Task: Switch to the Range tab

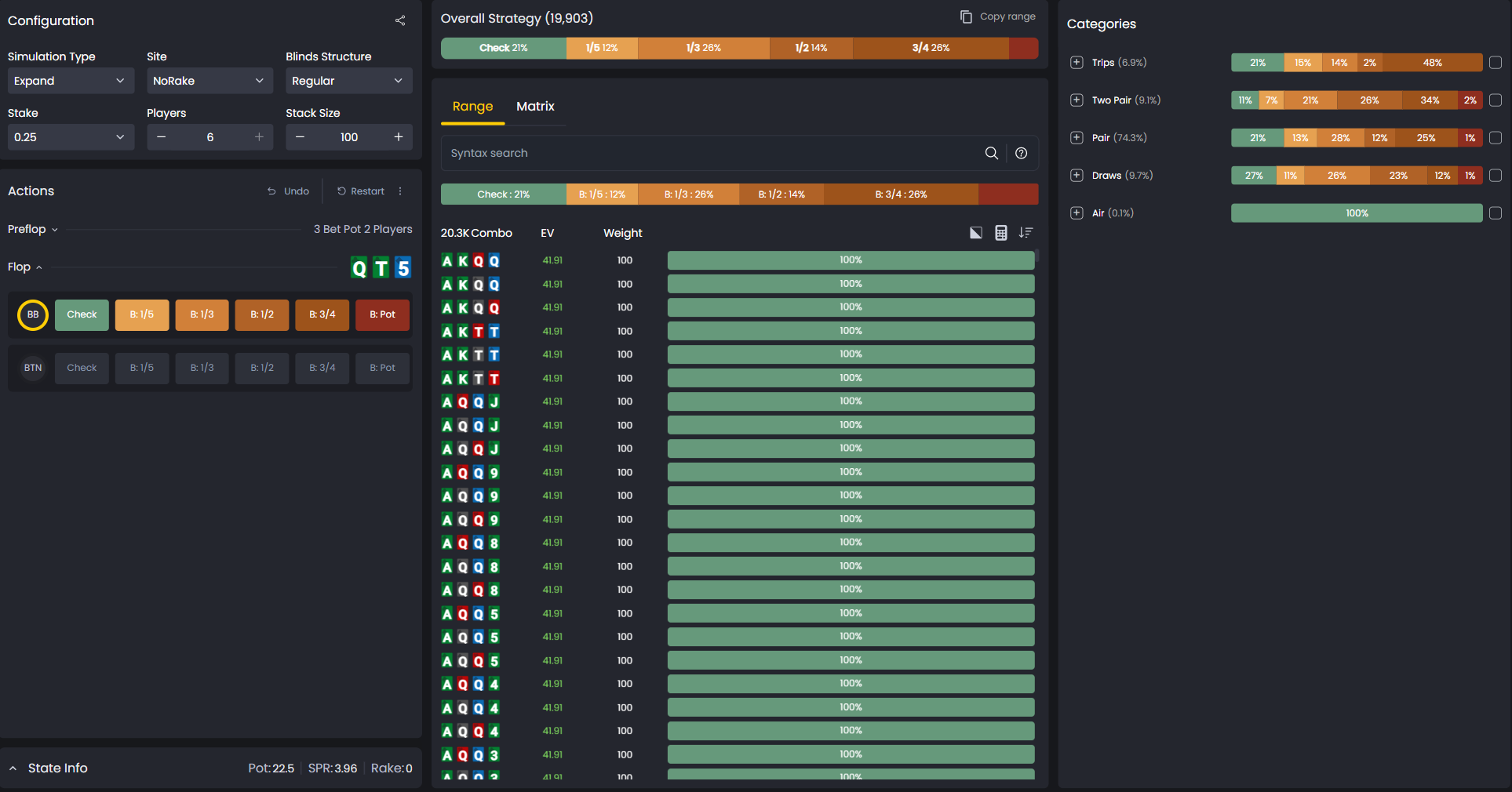Action: point(472,107)
